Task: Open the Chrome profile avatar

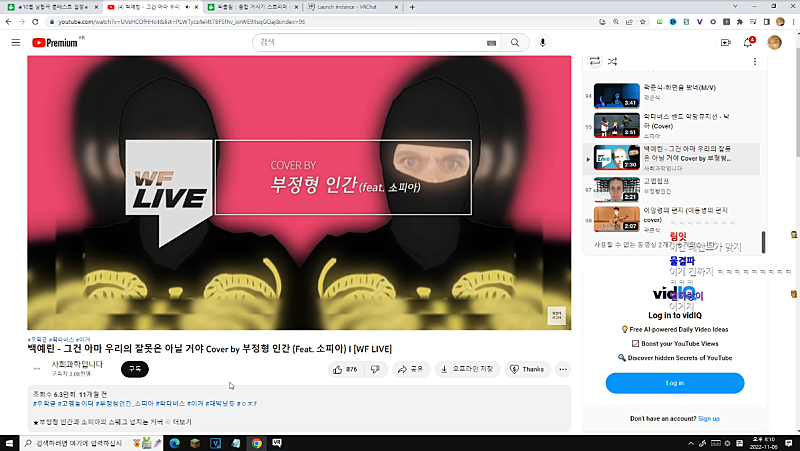Action: pos(780,22)
